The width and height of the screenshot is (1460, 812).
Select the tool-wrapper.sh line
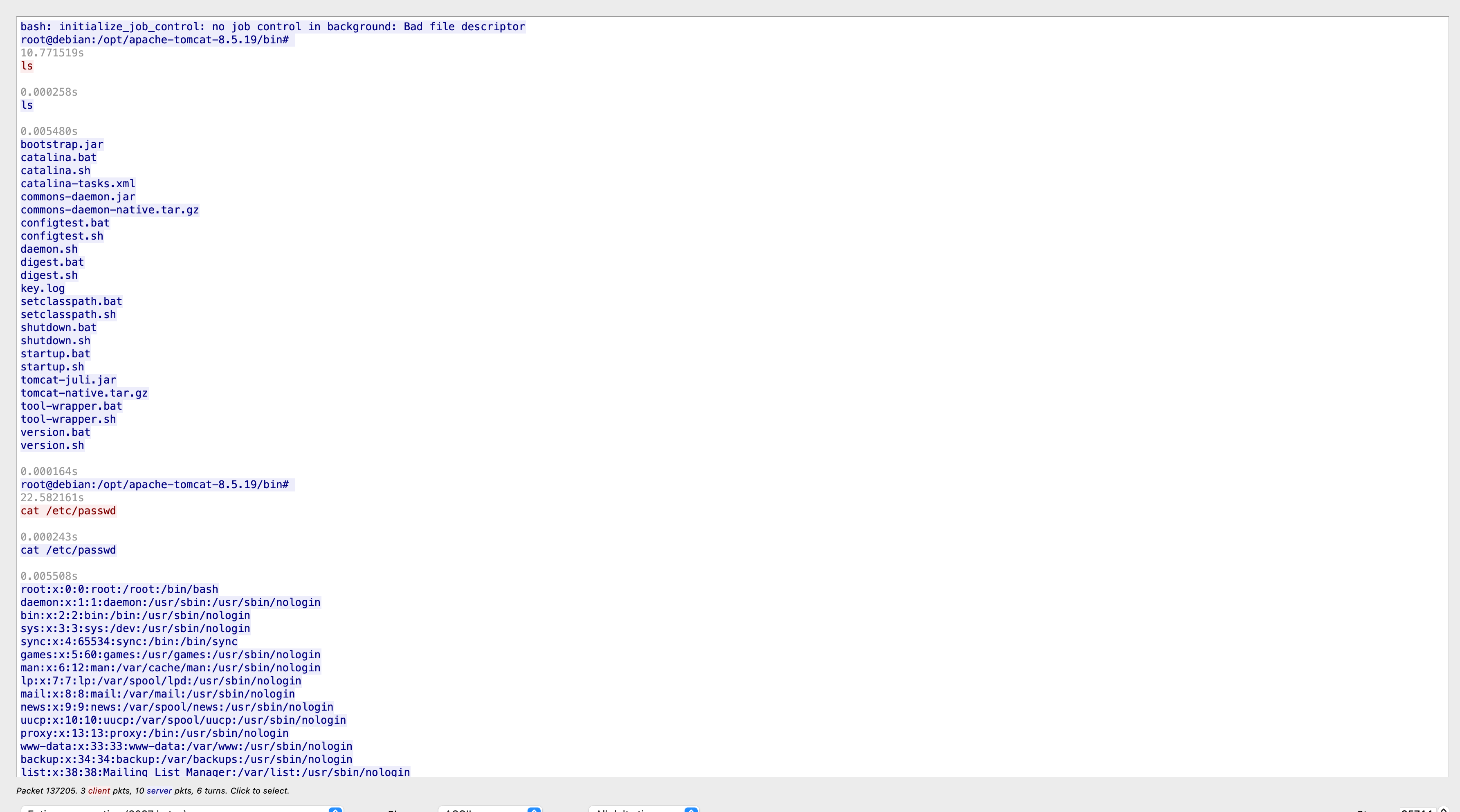tap(68, 419)
